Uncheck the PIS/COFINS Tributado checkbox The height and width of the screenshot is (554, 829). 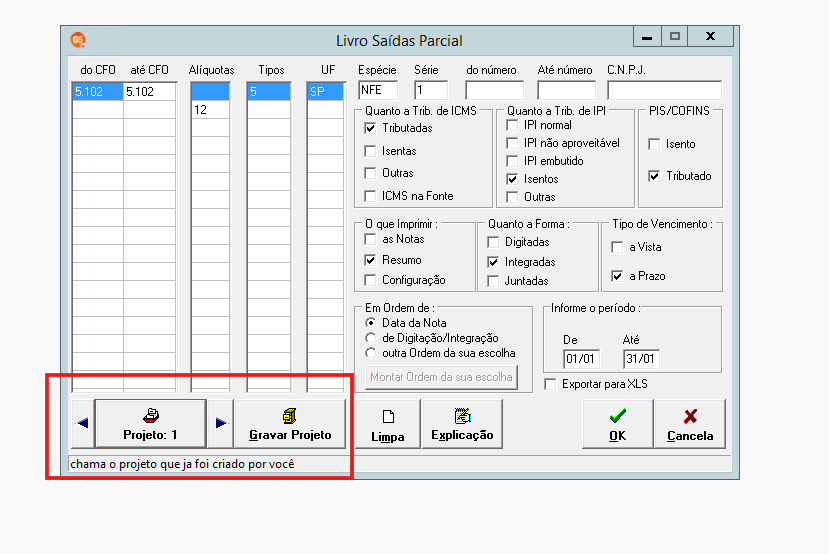pos(654,176)
